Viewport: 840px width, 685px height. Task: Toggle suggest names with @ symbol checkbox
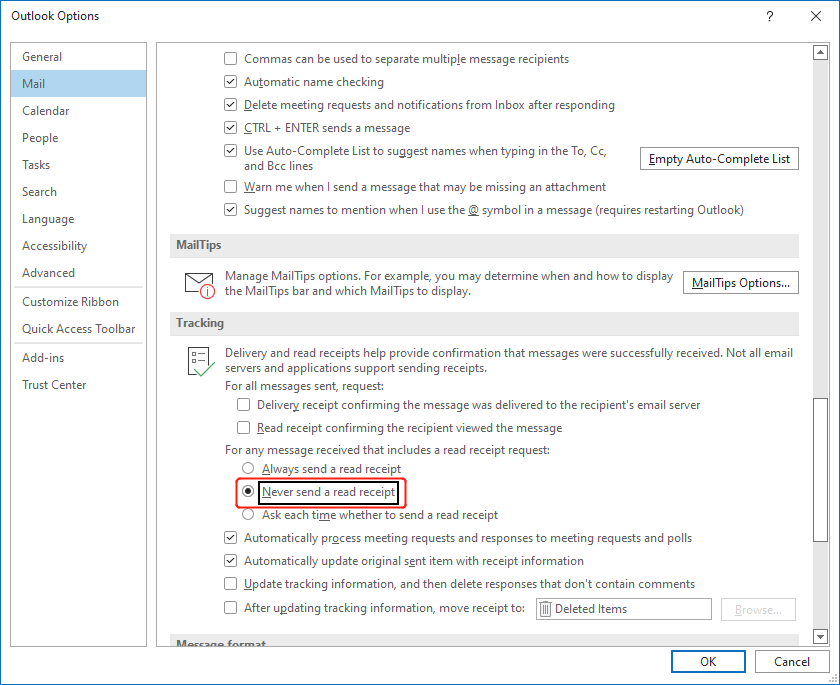click(230, 209)
